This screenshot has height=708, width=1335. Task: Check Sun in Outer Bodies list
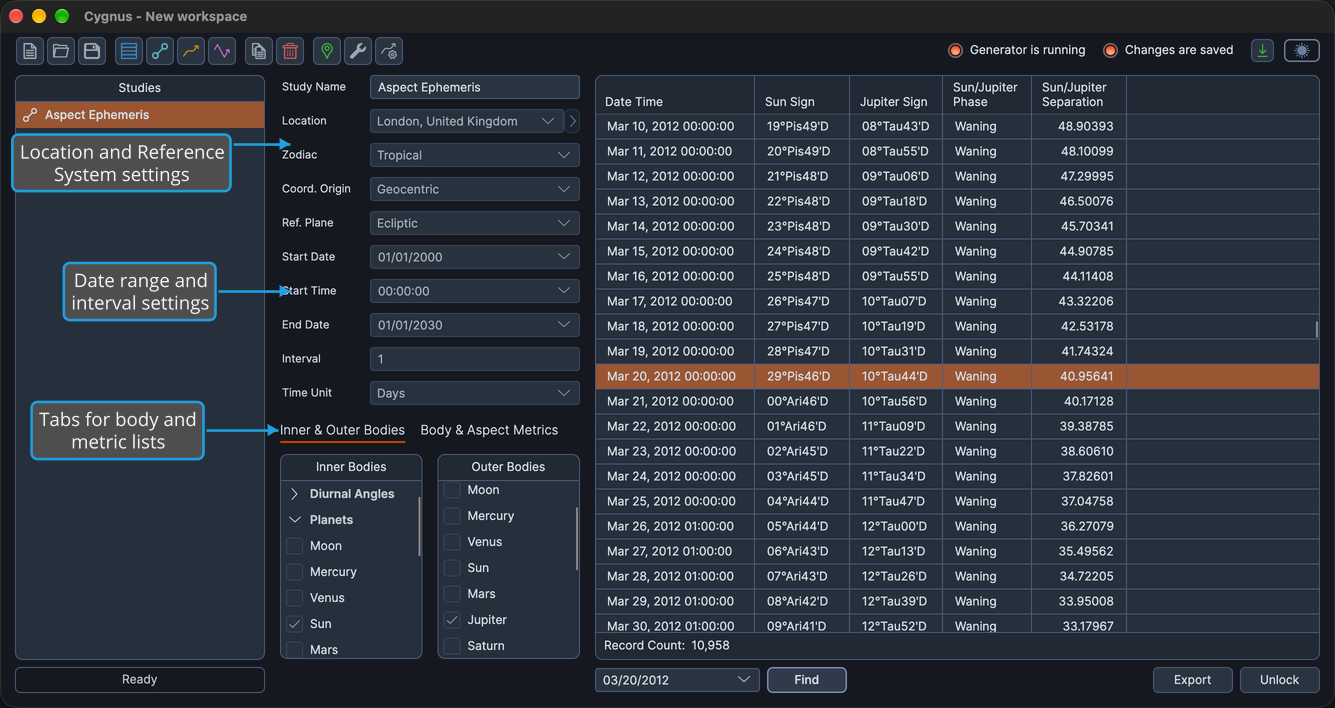tap(452, 568)
